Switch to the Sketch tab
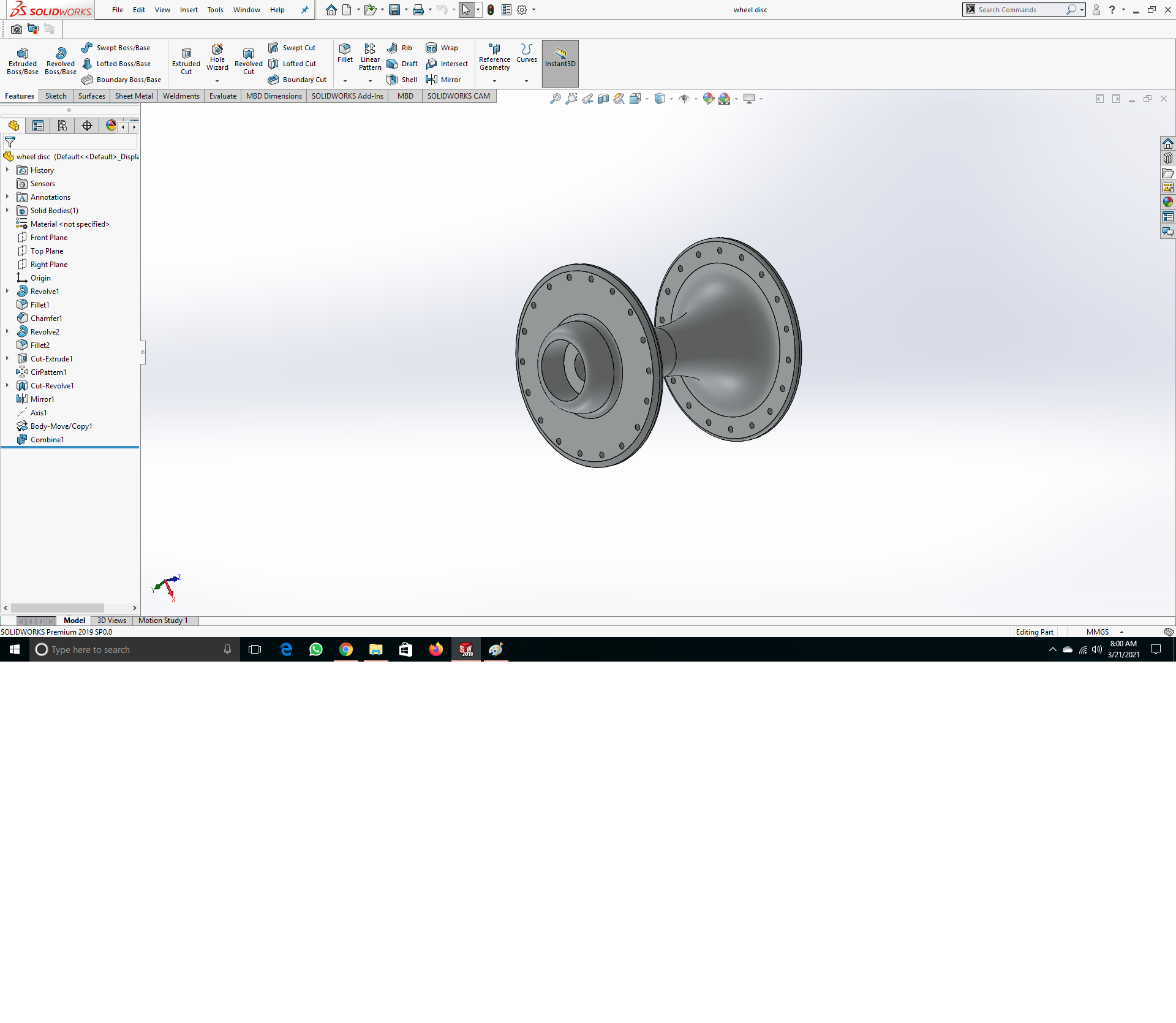This screenshot has height=1023, width=1176. point(56,96)
